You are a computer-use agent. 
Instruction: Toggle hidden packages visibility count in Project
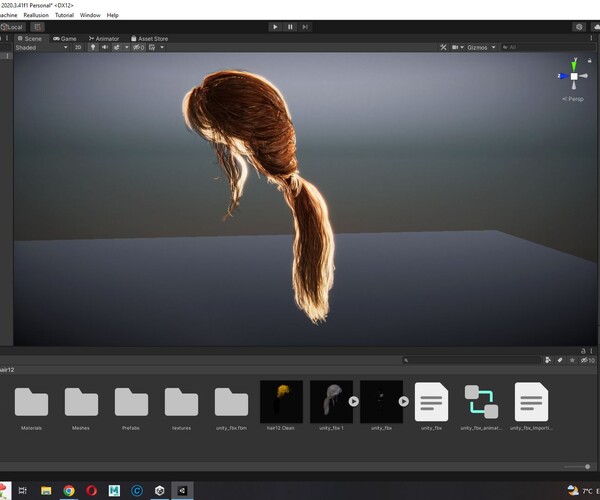(588, 360)
